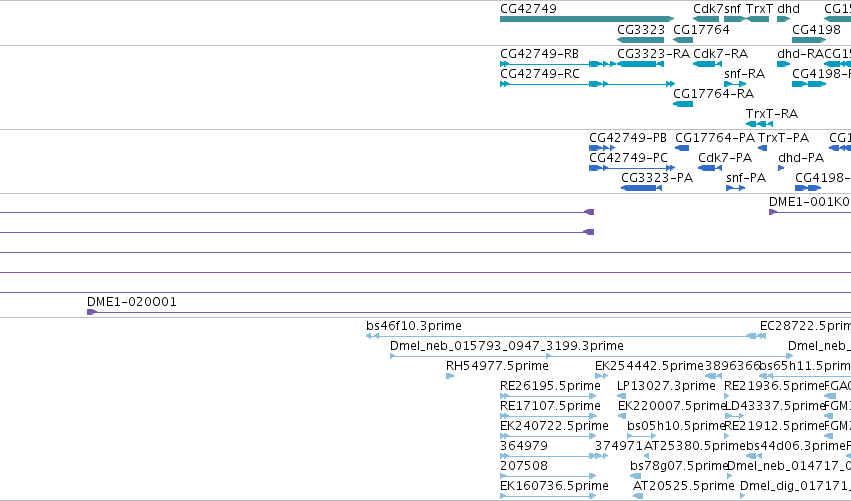Select transcript CG42749-RC

click(x=587, y=84)
